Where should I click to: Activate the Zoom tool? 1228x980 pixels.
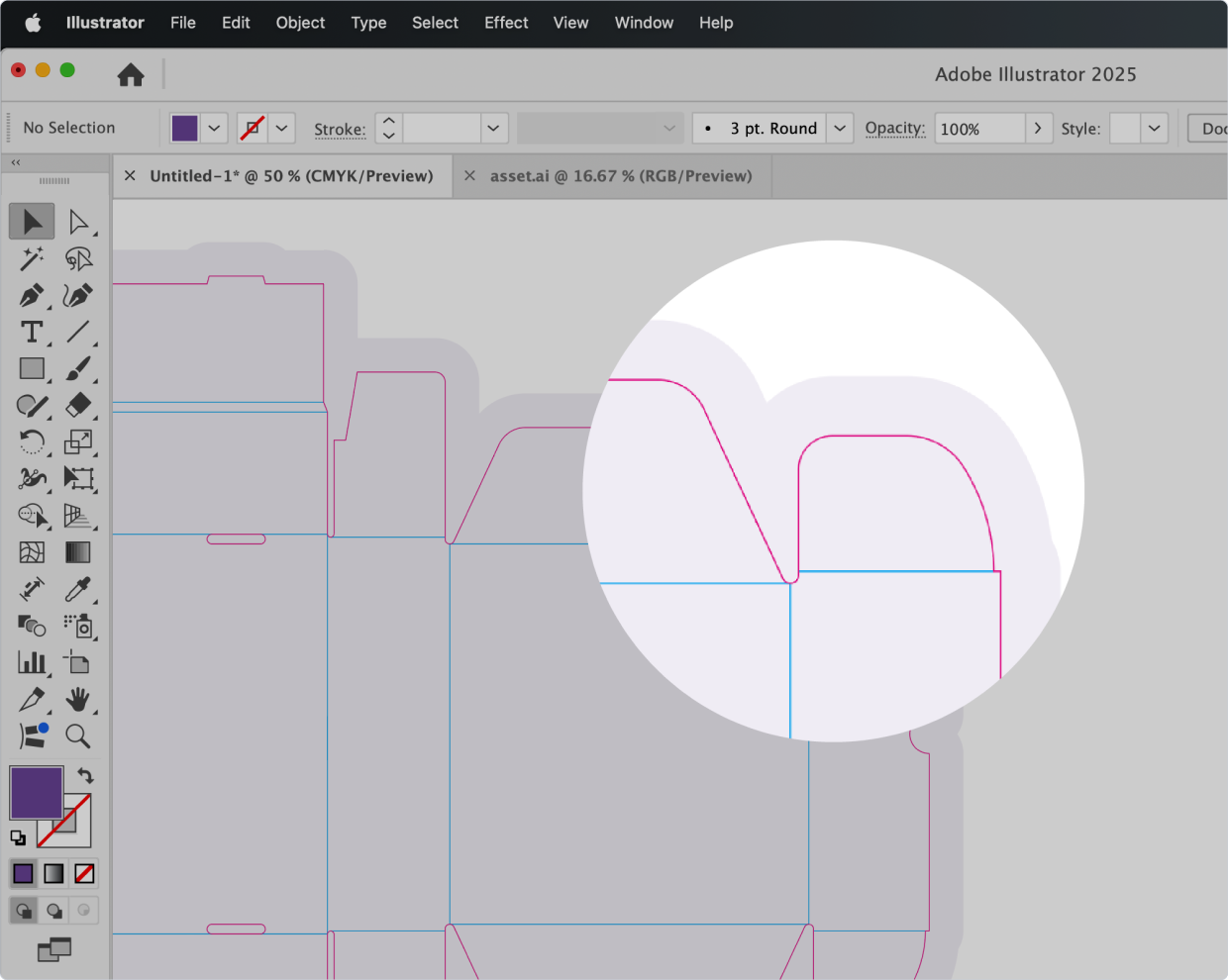pyautogui.click(x=77, y=736)
